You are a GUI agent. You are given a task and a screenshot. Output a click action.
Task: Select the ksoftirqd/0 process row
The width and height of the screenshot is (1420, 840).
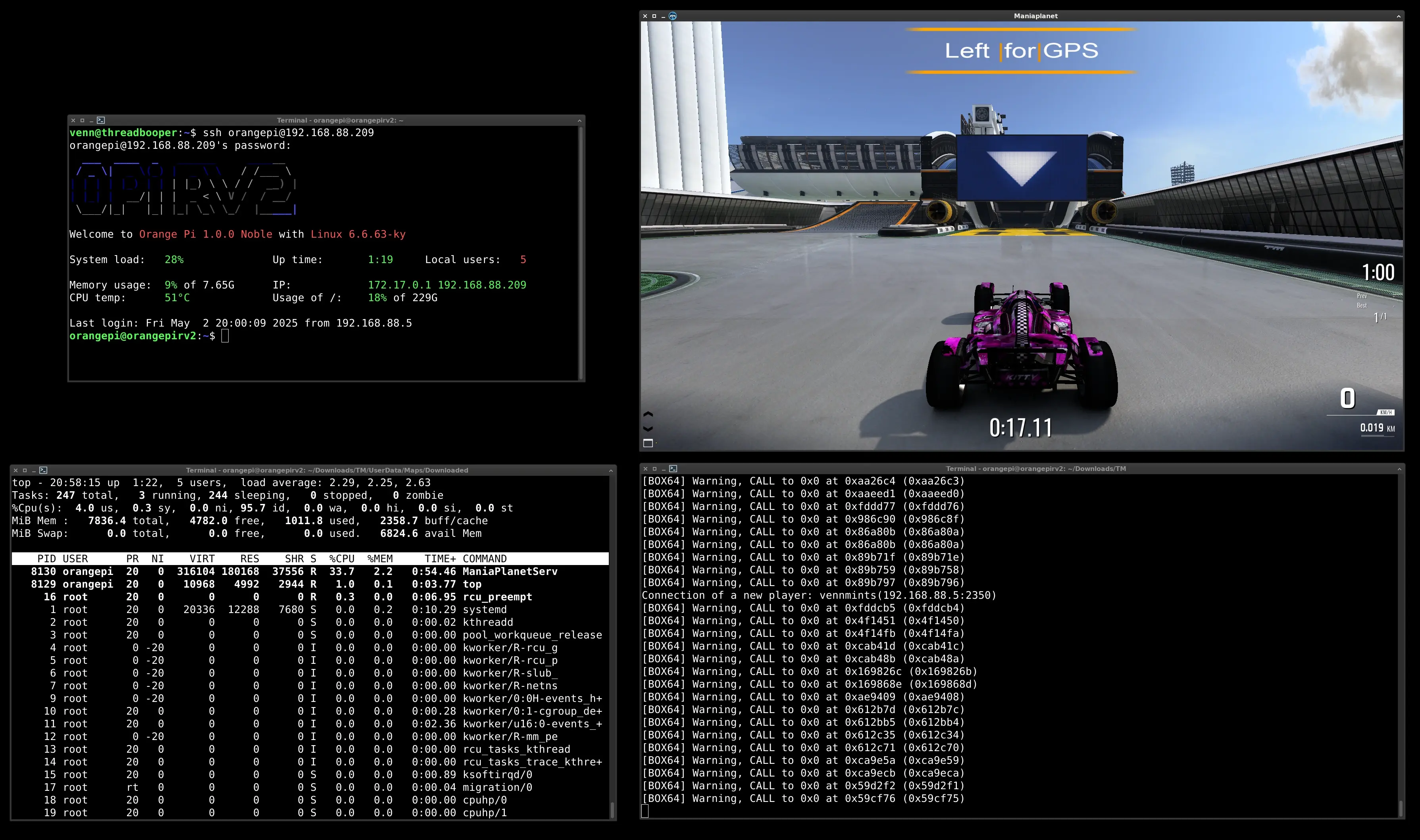point(310,775)
